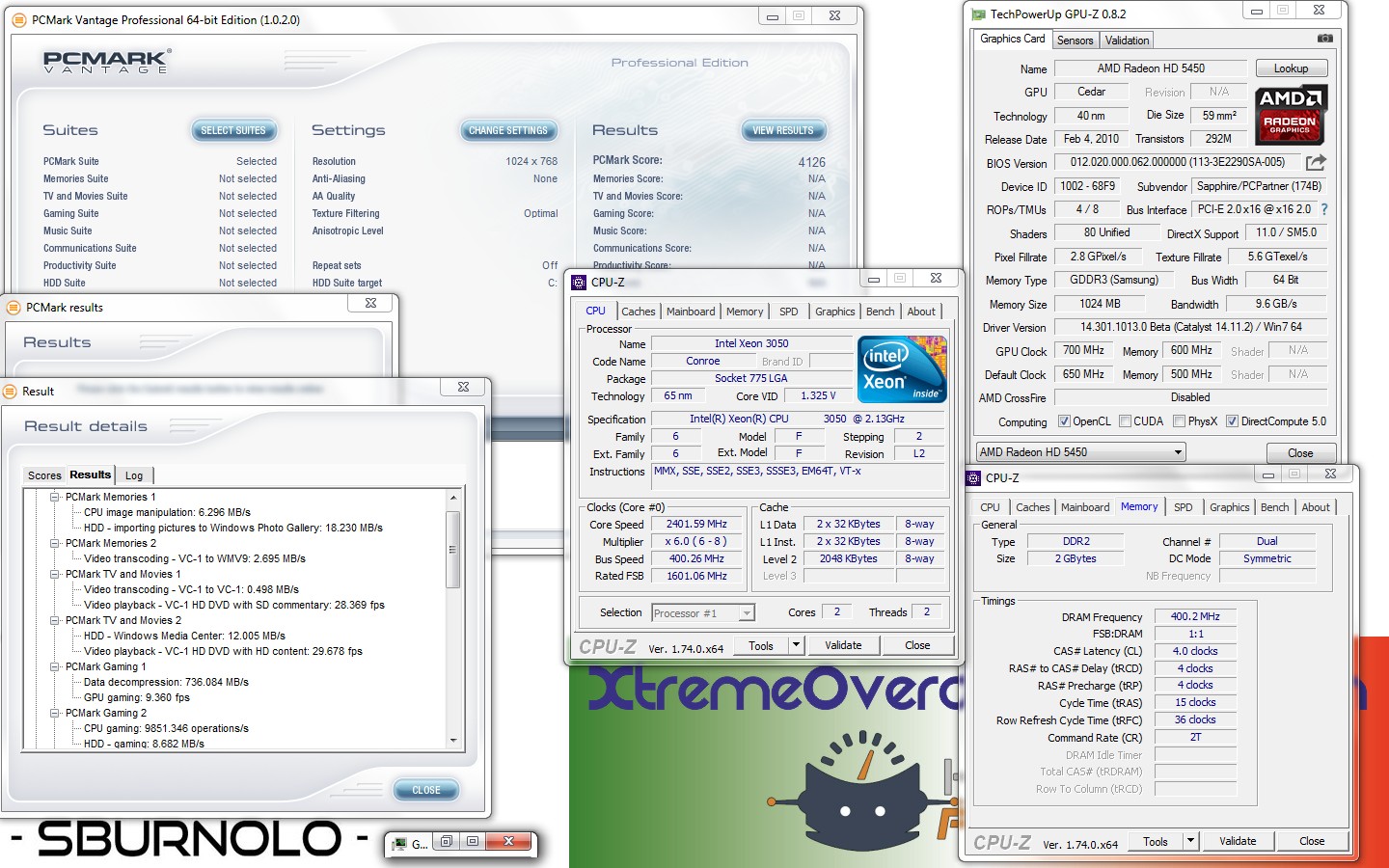Select 'GPU gaming: 9.360 fps' tree row
This screenshot has width=1389, height=868.
point(136,697)
